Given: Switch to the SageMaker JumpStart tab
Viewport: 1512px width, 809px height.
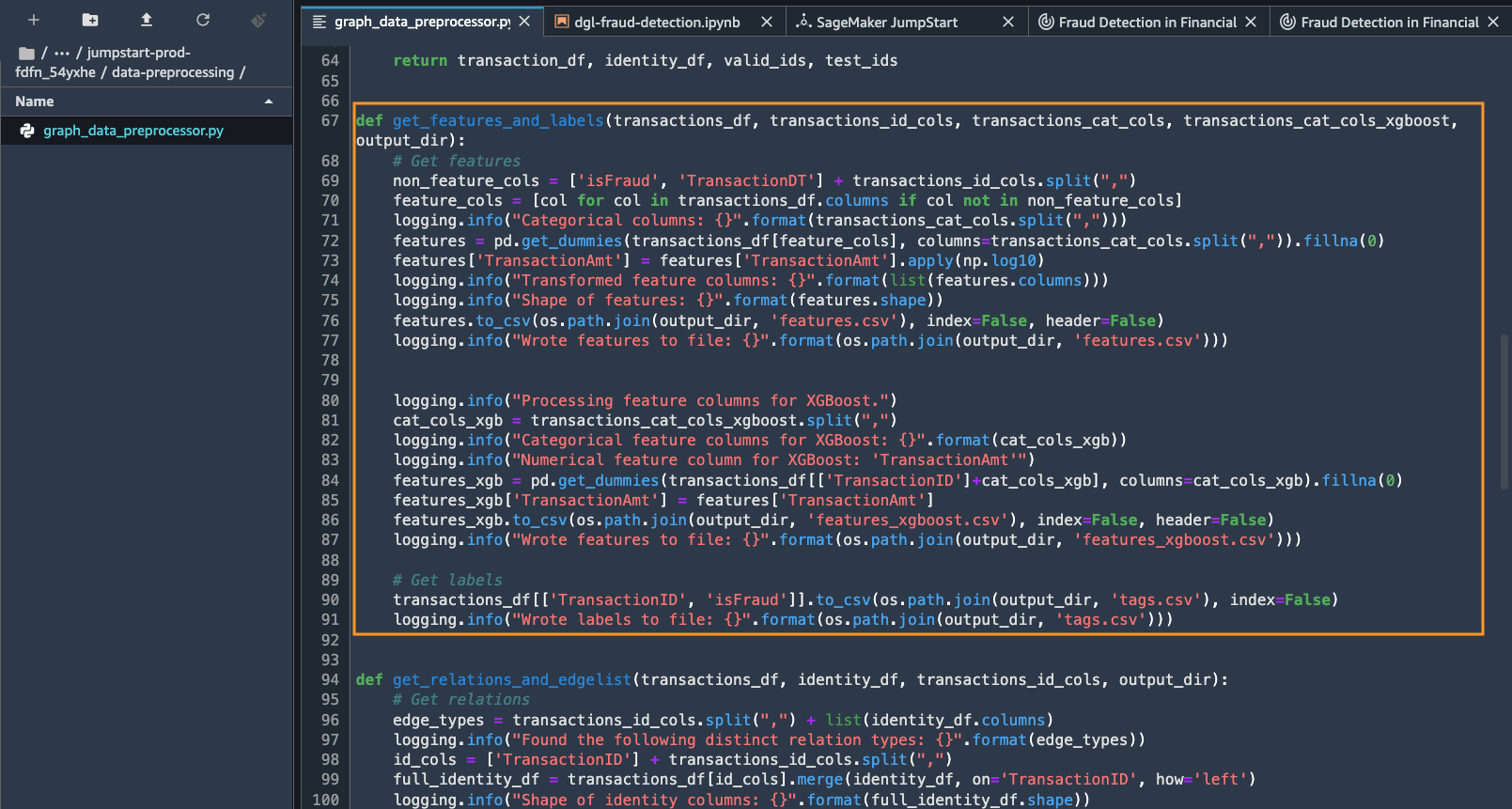Looking at the screenshot, I should tap(886, 22).
